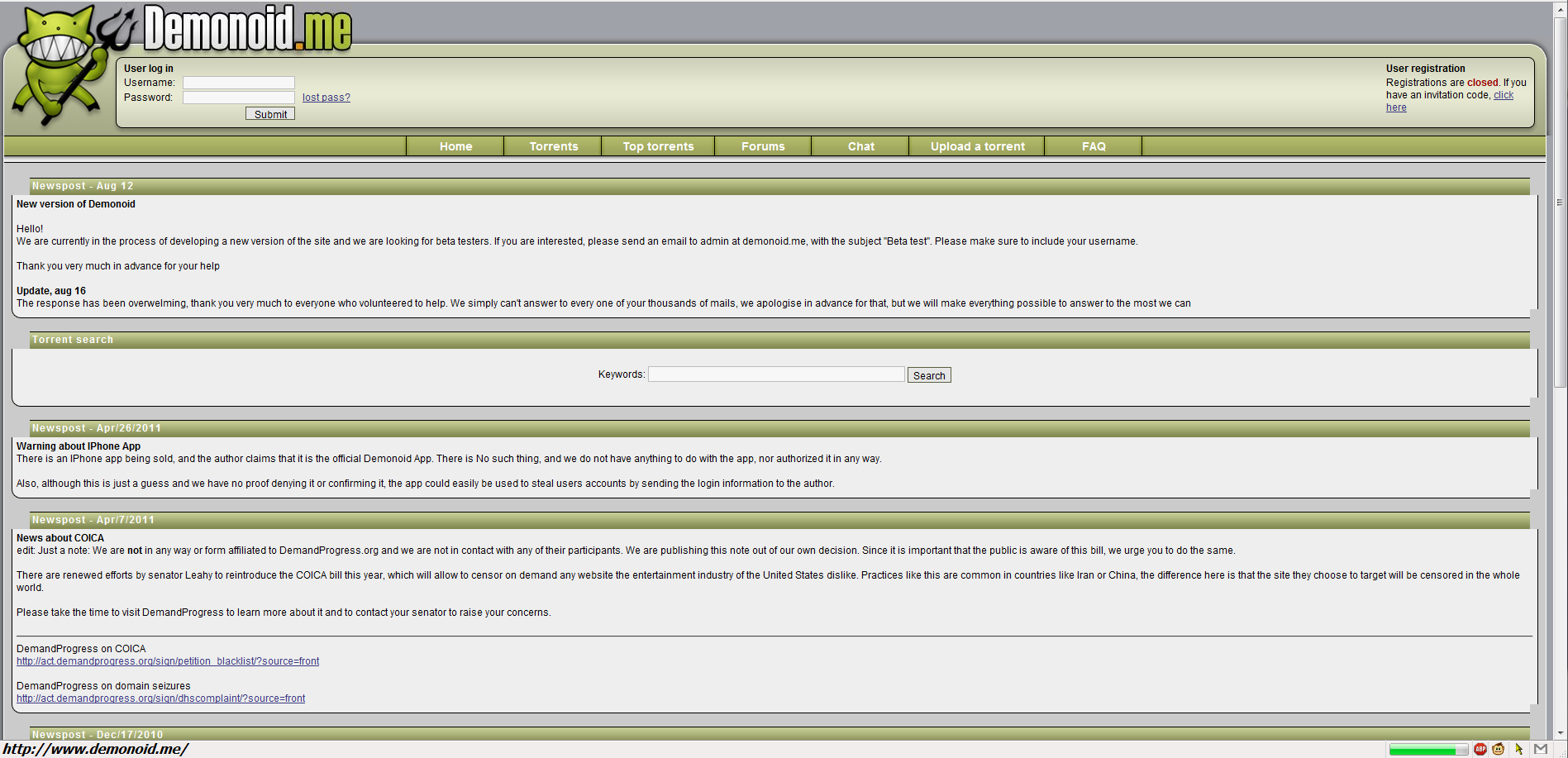Image resolution: width=1568 pixels, height=758 pixels.
Task: Click the vertical scrollbar thumb
Action: click(1560, 201)
